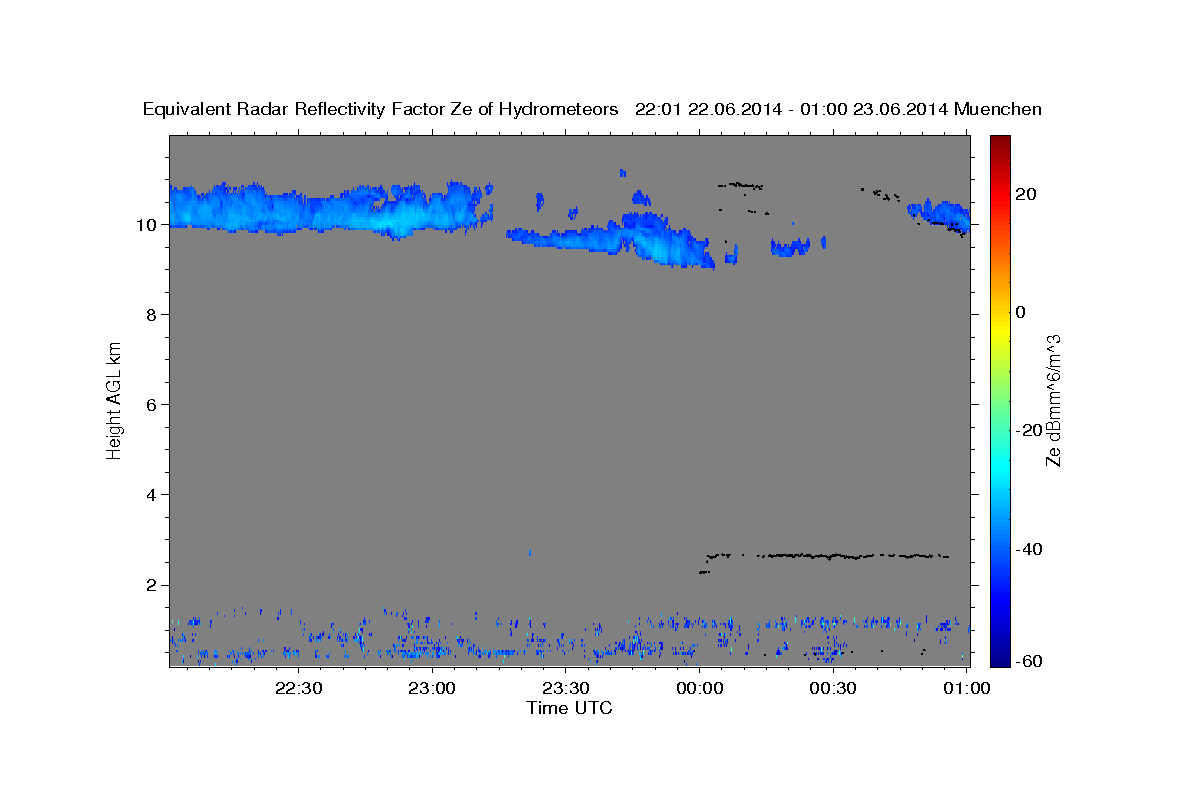Click the 00:30 time tick label
The width and height of the screenshot is (1200, 800).
(x=833, y=688)
